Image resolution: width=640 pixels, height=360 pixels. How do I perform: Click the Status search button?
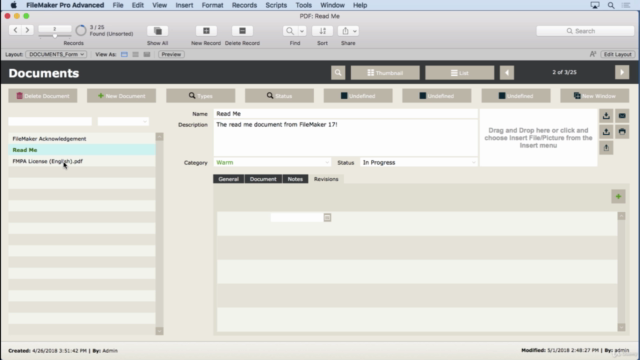(x=280, y=96)
